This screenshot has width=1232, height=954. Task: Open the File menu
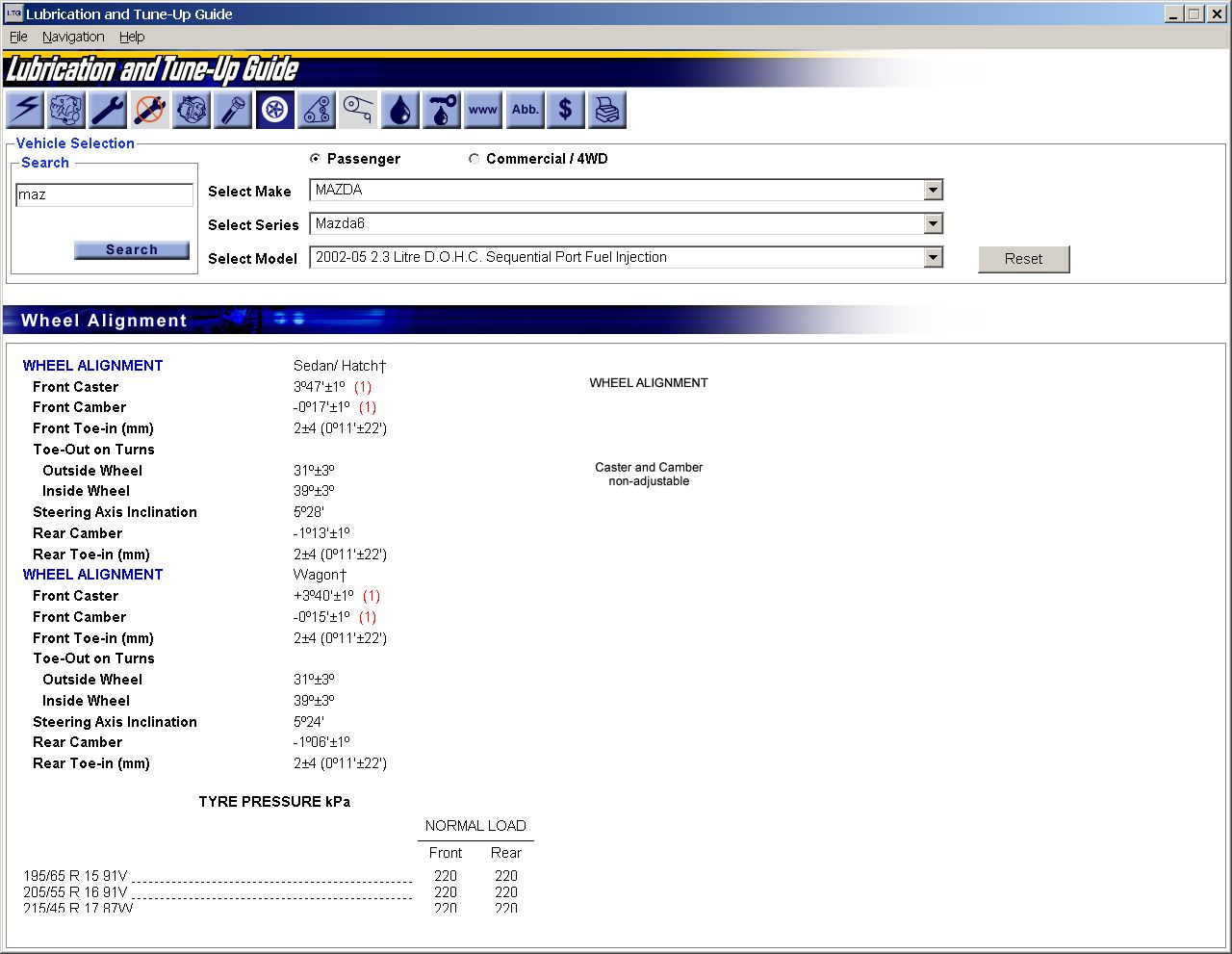(x=18, y=37)
